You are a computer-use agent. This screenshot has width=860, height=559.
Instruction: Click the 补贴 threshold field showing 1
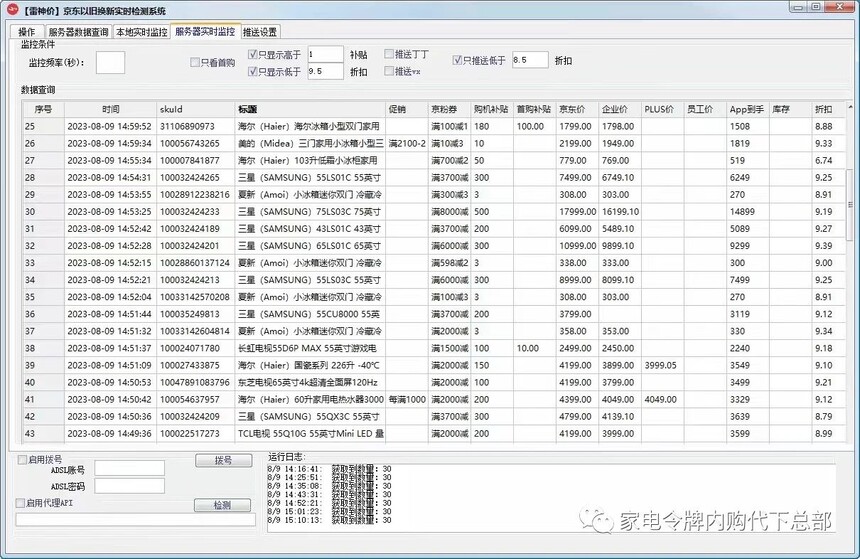tap(325, 54)
